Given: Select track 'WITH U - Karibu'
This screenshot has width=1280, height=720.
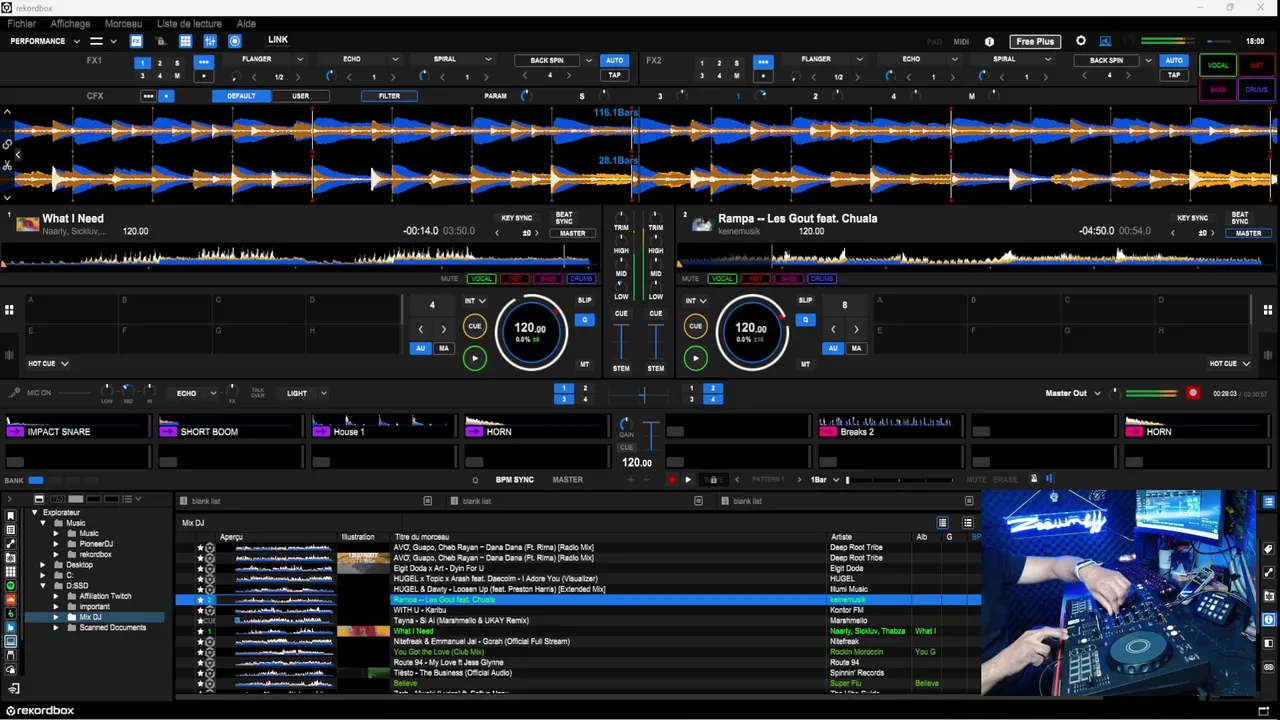Looking at the screenshot, I should click(x=420, y=610).
